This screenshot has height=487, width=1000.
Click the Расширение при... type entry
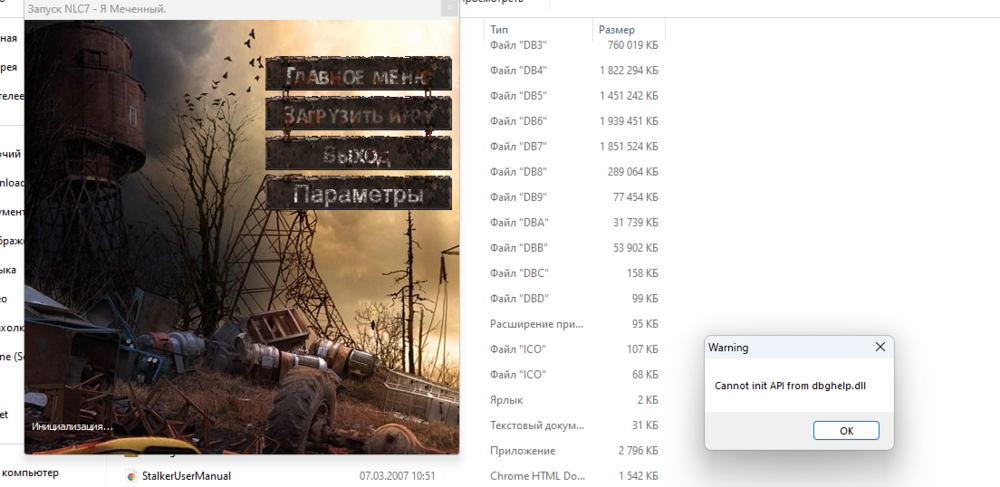[536, 324]
